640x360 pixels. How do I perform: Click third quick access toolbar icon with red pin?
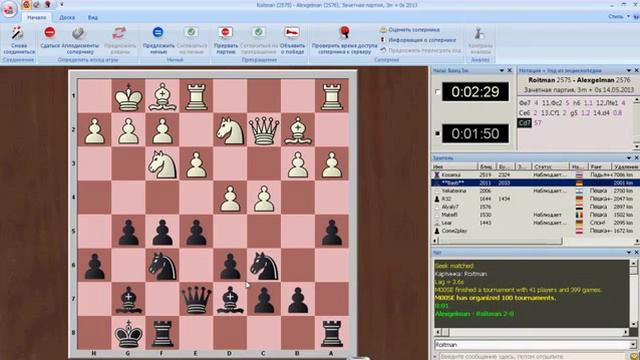(x=47, y=4)
